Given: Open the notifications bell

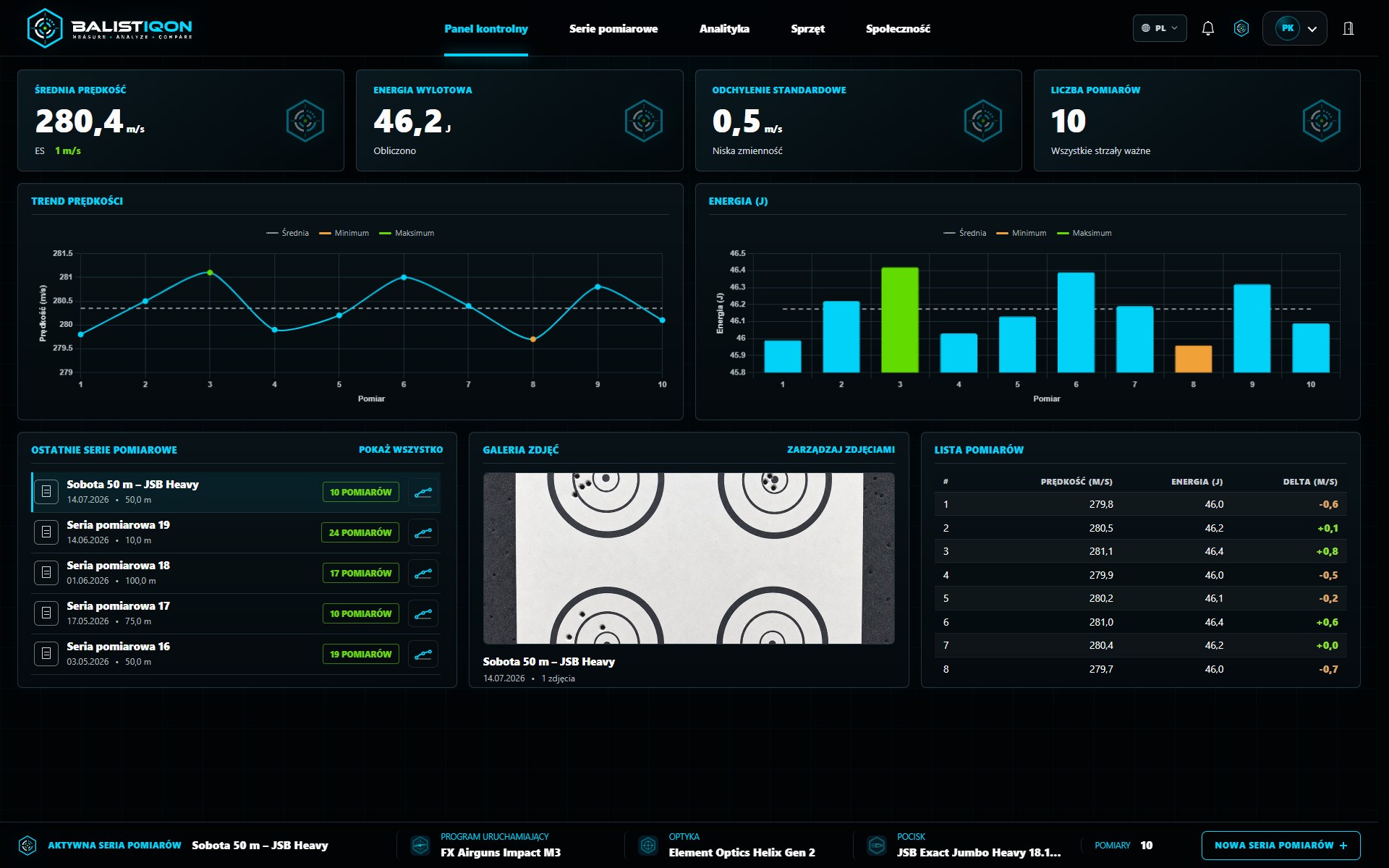Looking at the screenshot, I should coord(1207,28).
